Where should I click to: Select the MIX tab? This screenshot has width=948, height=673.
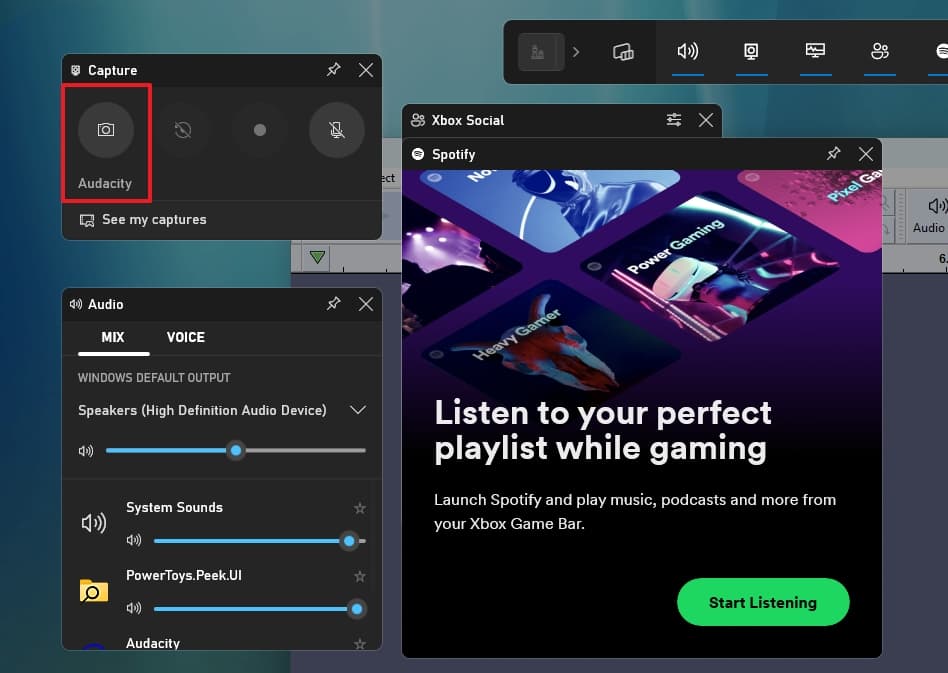click(113, 337)
